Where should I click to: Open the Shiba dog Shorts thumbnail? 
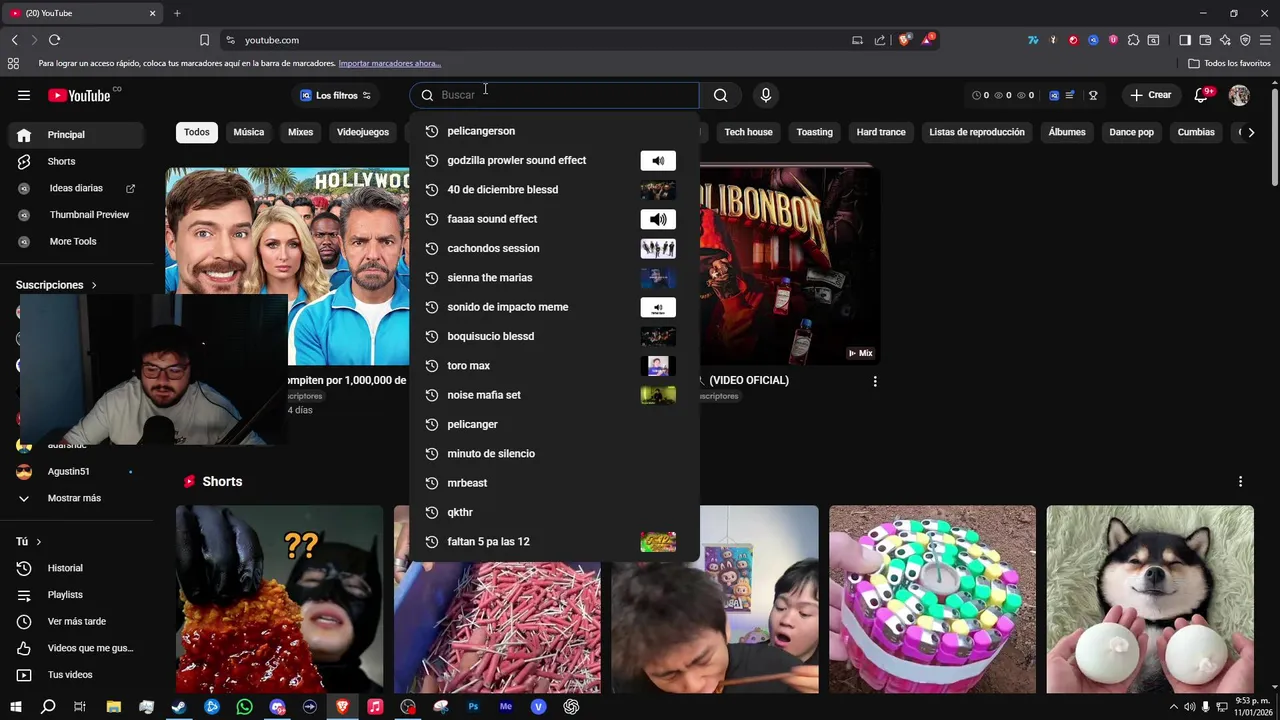tap(1150, 599)
